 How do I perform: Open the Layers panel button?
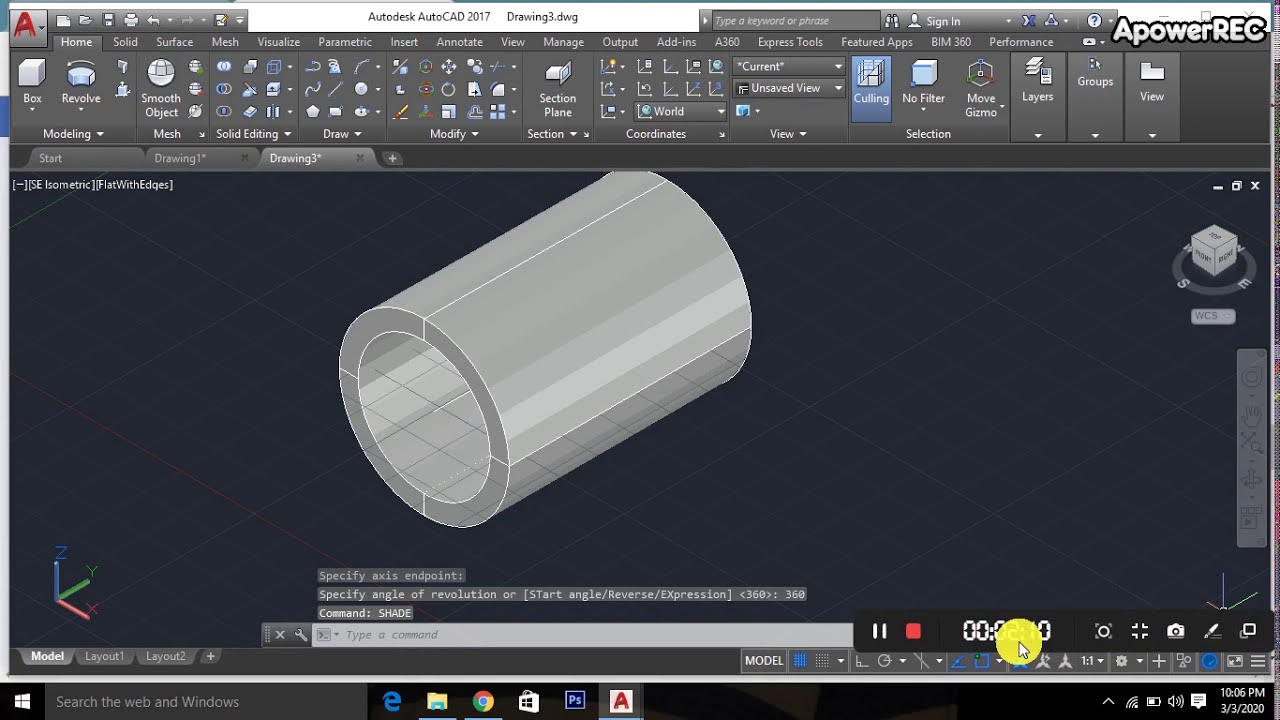pyautogui.click(x=1037, y=82)
